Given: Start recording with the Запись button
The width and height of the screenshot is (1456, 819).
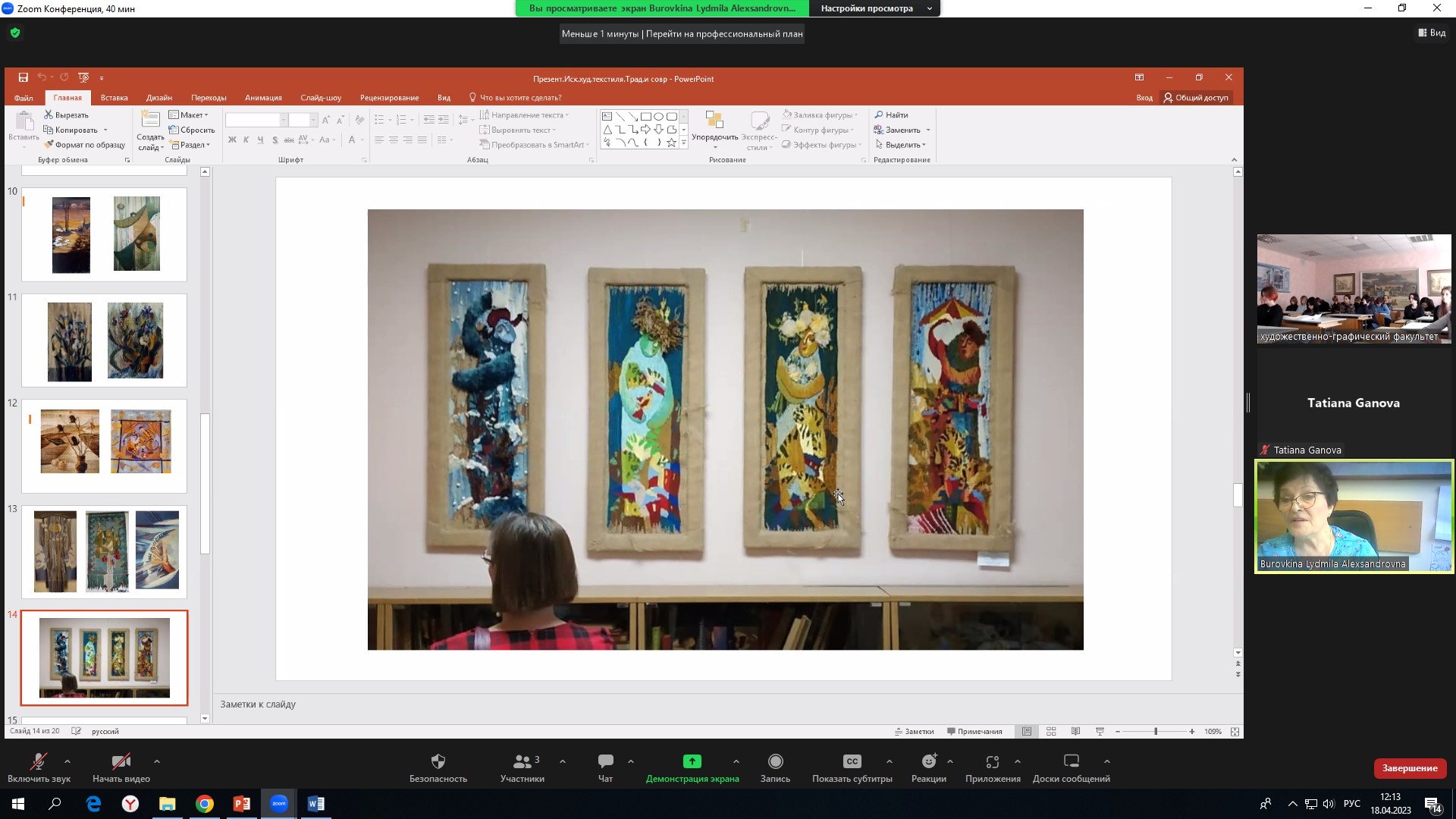Looking at the screenshot, I should tap(775, 761).
